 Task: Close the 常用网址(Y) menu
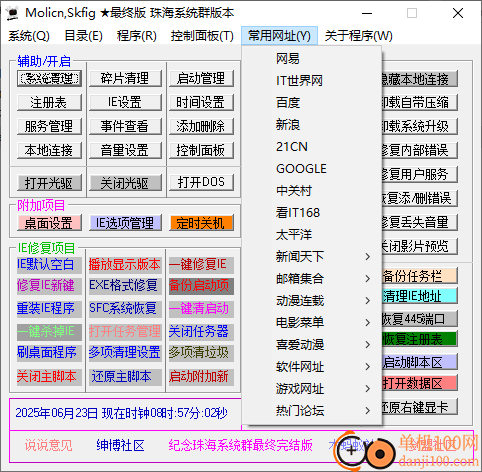[279, 36]
